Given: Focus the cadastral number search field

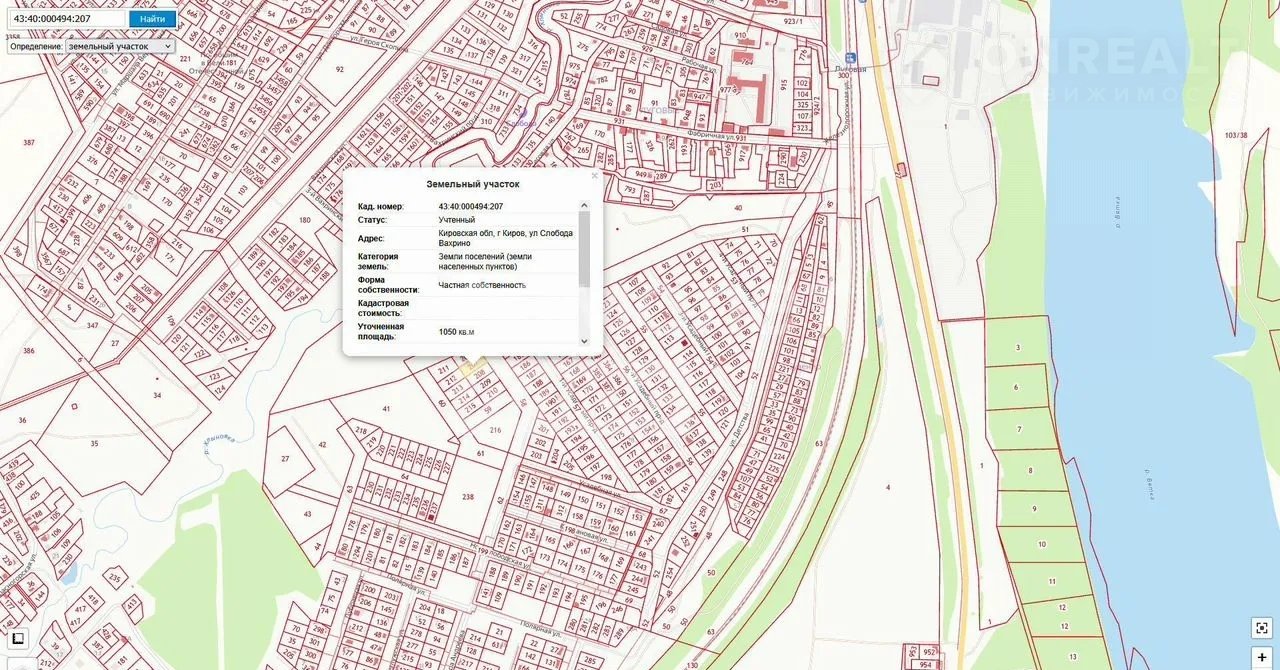Looking at the screenshot, I should [66, 19].
